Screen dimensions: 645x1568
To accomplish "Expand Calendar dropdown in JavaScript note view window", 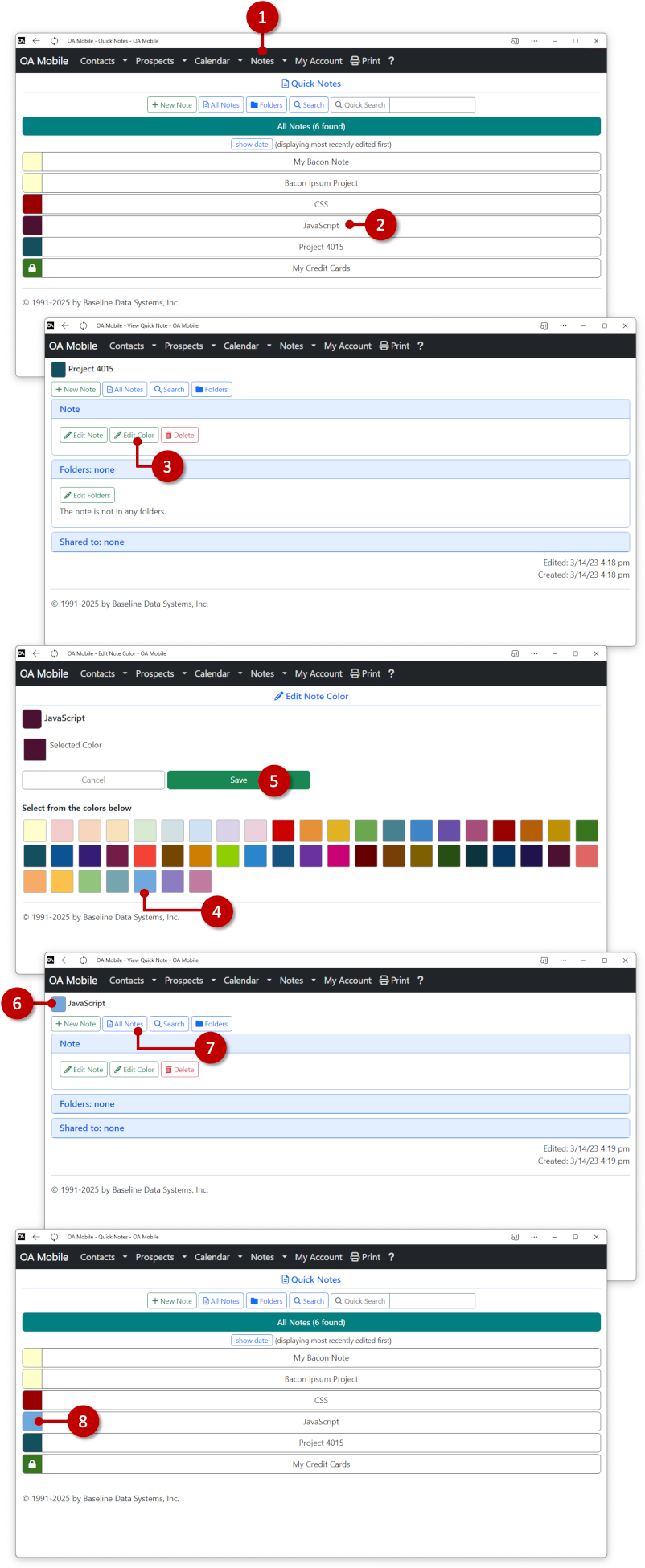I will [247, 981].
